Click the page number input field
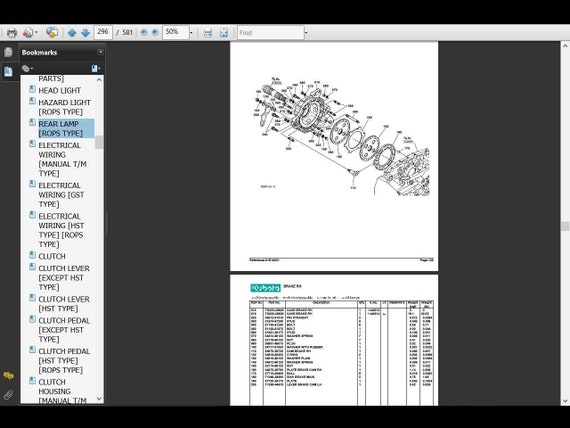 point(103,32)
